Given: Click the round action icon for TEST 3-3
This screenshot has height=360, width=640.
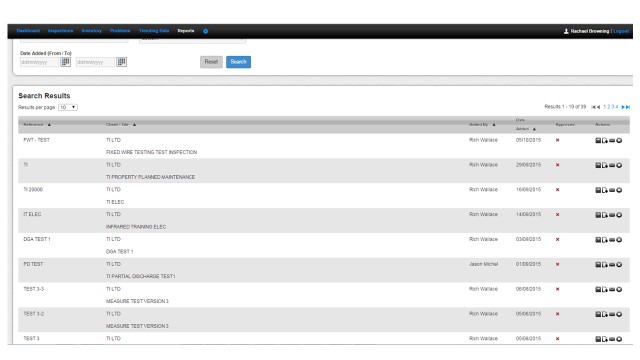Looking at the screenshot, I should [619, 289].
